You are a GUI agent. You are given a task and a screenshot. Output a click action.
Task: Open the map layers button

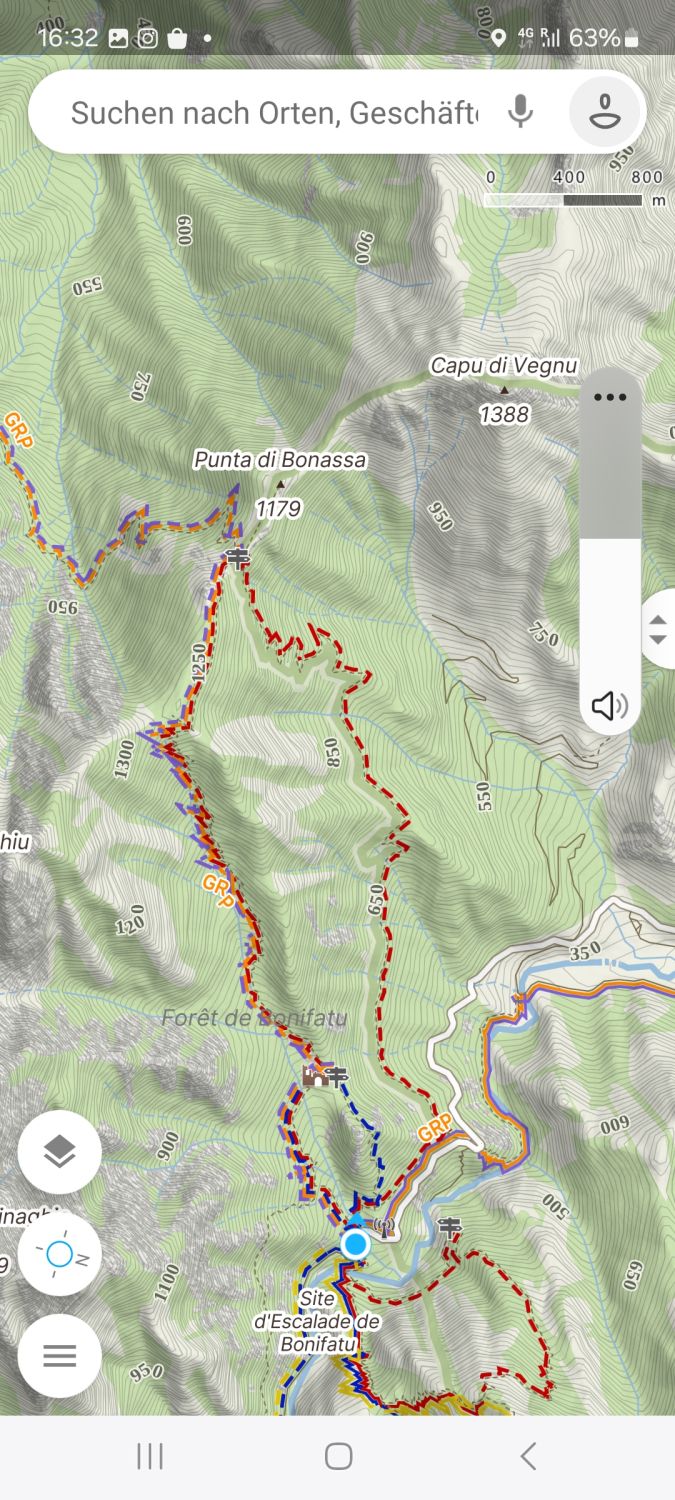[x=60, y=1152]
